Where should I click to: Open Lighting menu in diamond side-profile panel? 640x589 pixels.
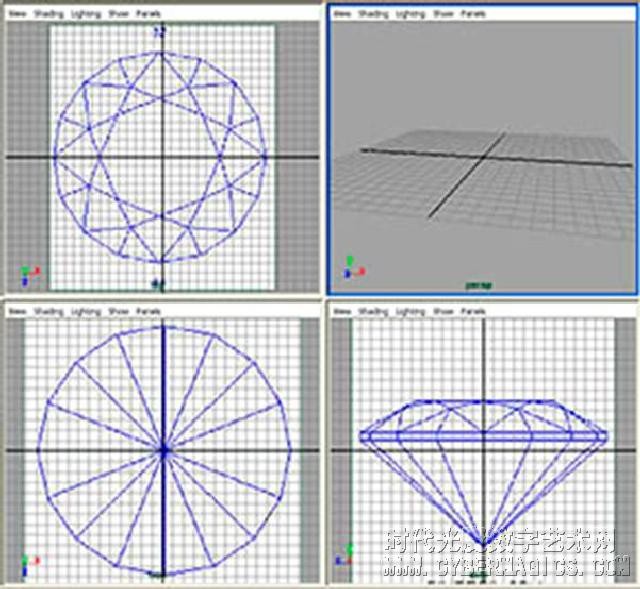410,311
